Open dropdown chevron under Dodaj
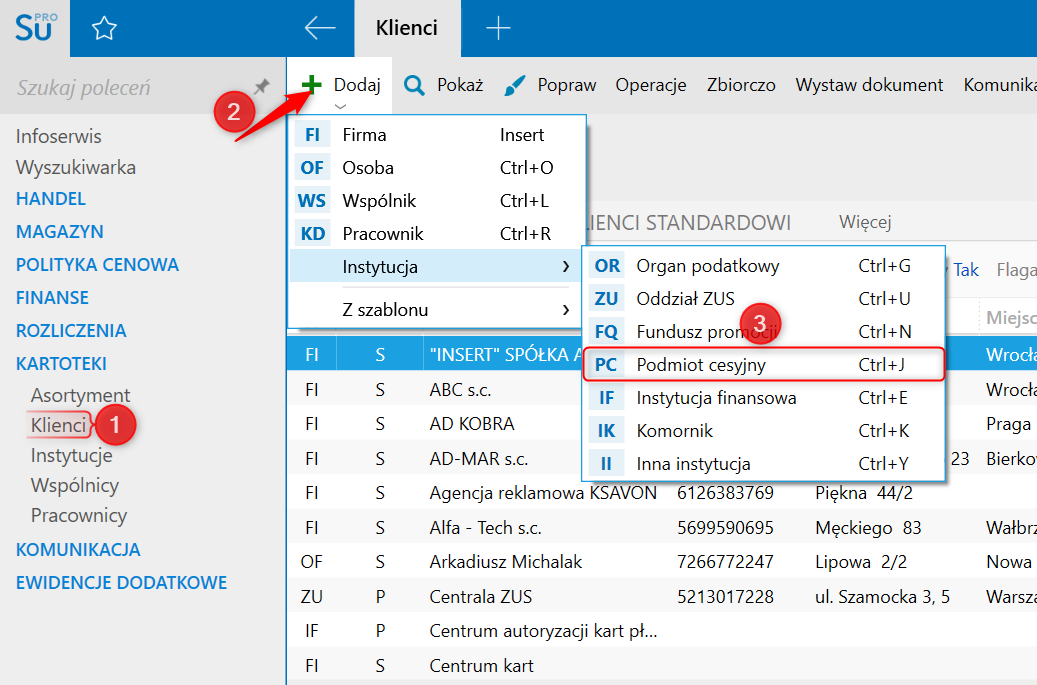This screenshot has width=1037, height=685. [x=341, y=106]
